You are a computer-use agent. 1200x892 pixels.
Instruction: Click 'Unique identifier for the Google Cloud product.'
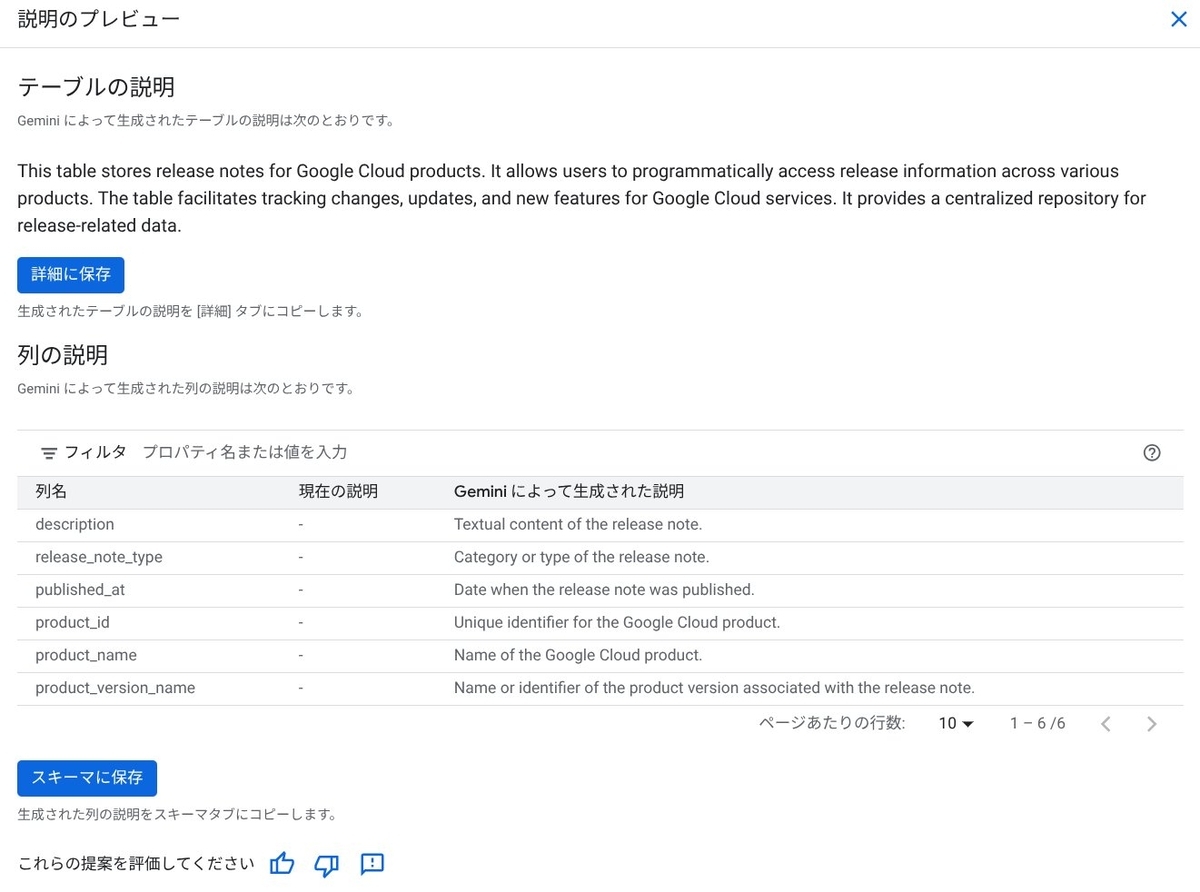click(x=617, y=622)
